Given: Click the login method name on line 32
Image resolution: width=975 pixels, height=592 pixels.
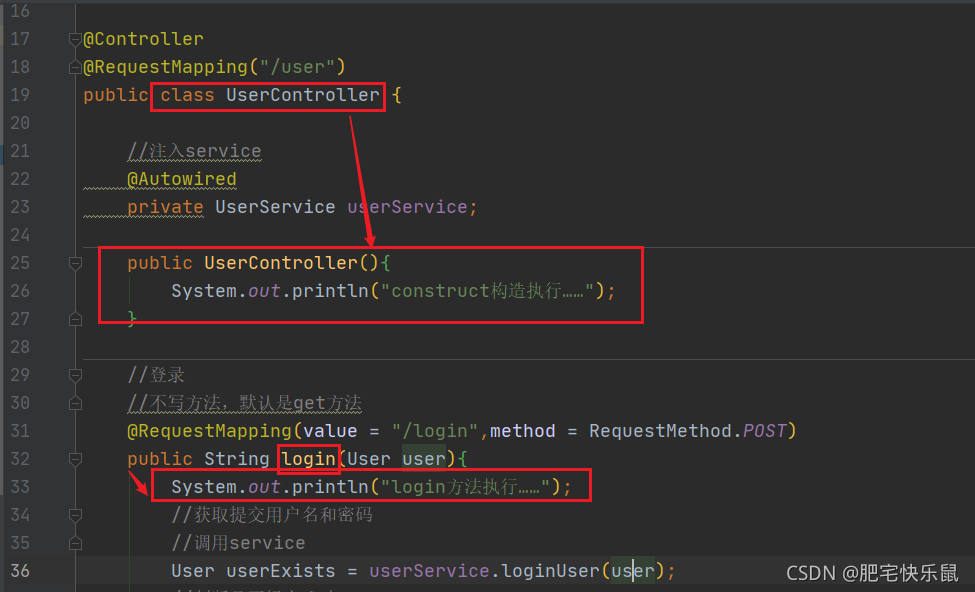Looking at the screenshot, I should [x=308, y=459].
